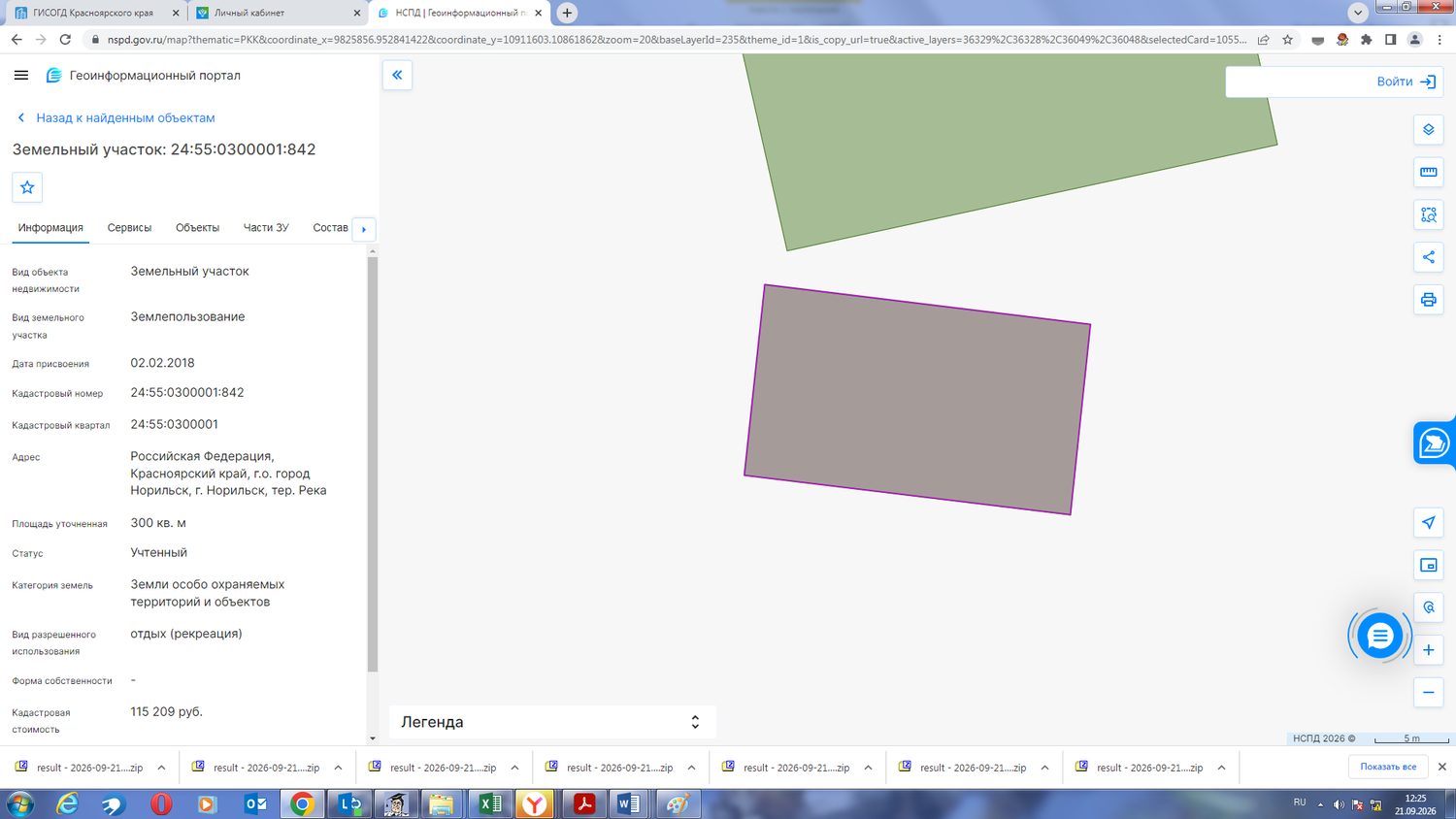Show all downloads with Показать все

[1388, 767]
